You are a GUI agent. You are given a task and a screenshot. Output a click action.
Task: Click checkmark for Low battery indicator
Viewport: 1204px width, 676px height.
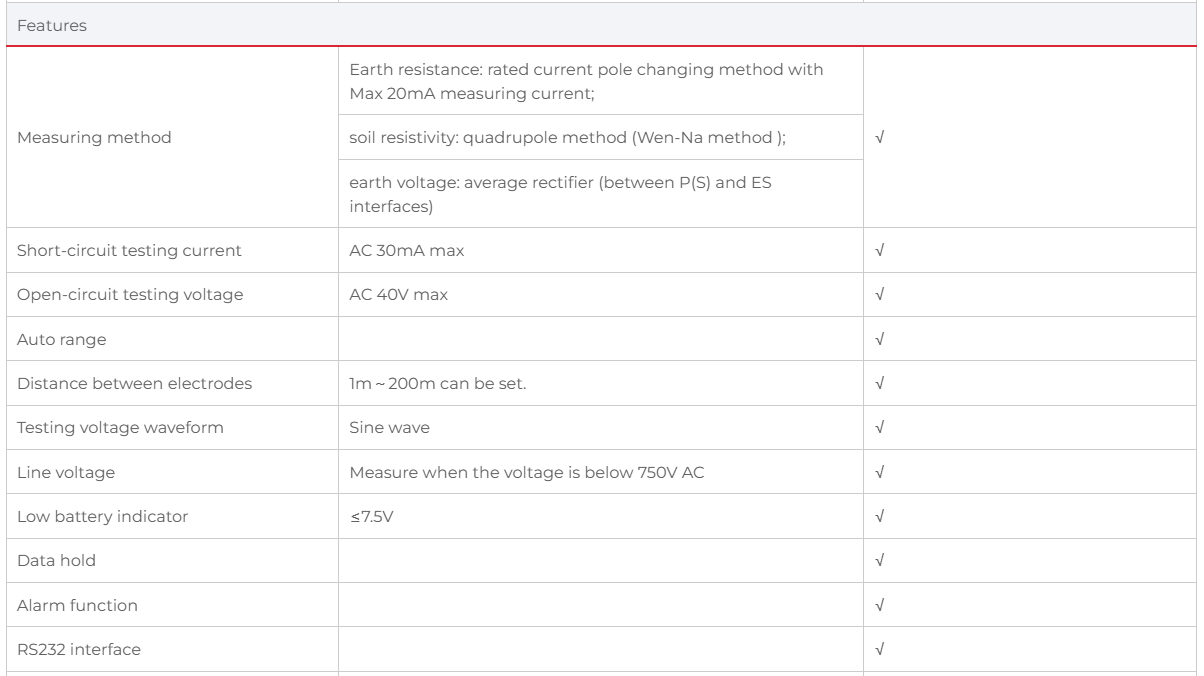(x=879, y=517)
